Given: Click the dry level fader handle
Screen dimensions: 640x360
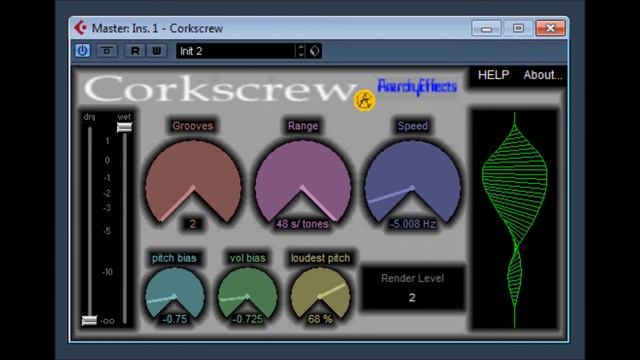Looking at the screenshot, I should pyautogui.click(x=89, y=320).
